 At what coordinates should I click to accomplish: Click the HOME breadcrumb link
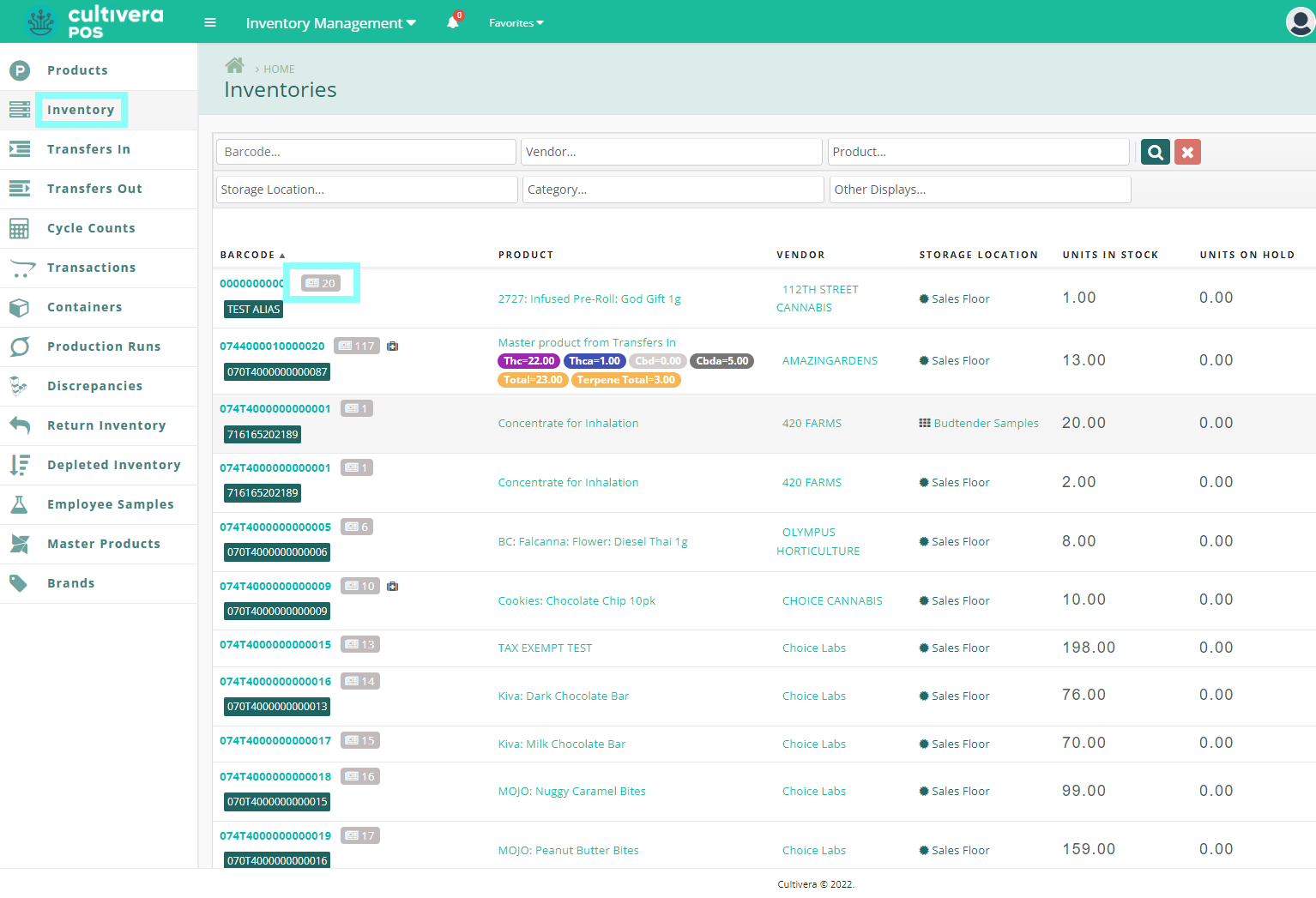[x=279, y=69]
